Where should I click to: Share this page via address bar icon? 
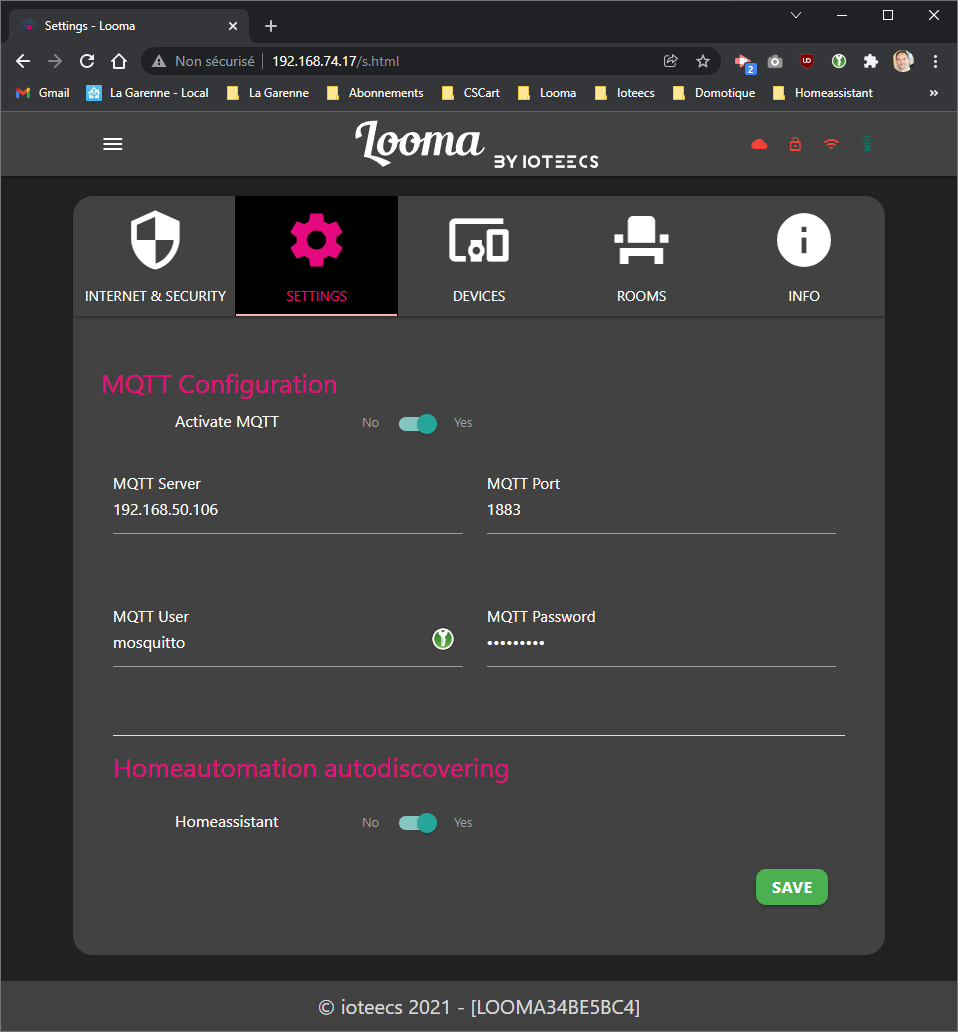coord(670,61)
